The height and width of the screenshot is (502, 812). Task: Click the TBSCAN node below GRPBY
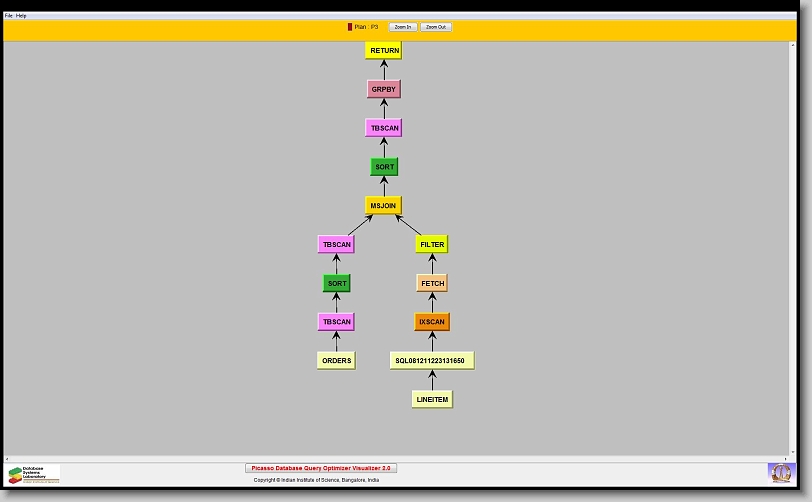(x=384, y=128)
